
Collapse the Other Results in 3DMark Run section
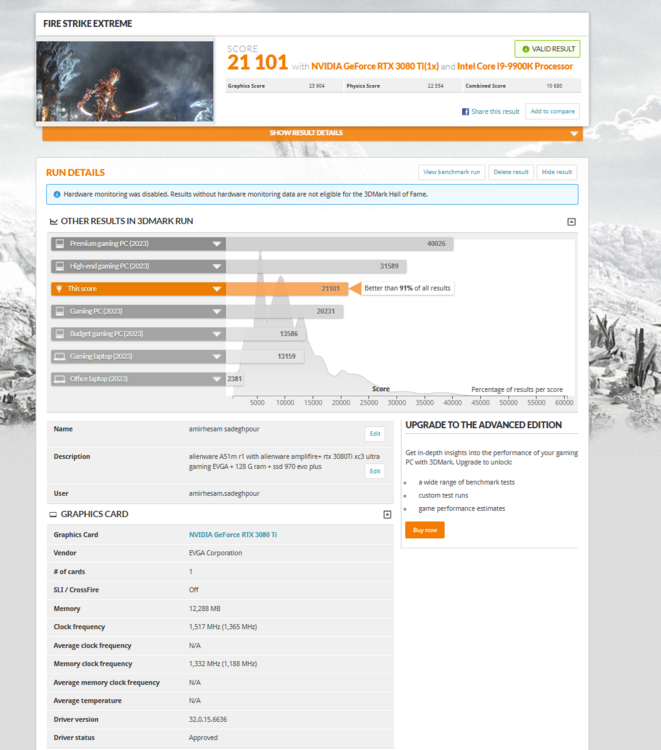tap(571, 222)
